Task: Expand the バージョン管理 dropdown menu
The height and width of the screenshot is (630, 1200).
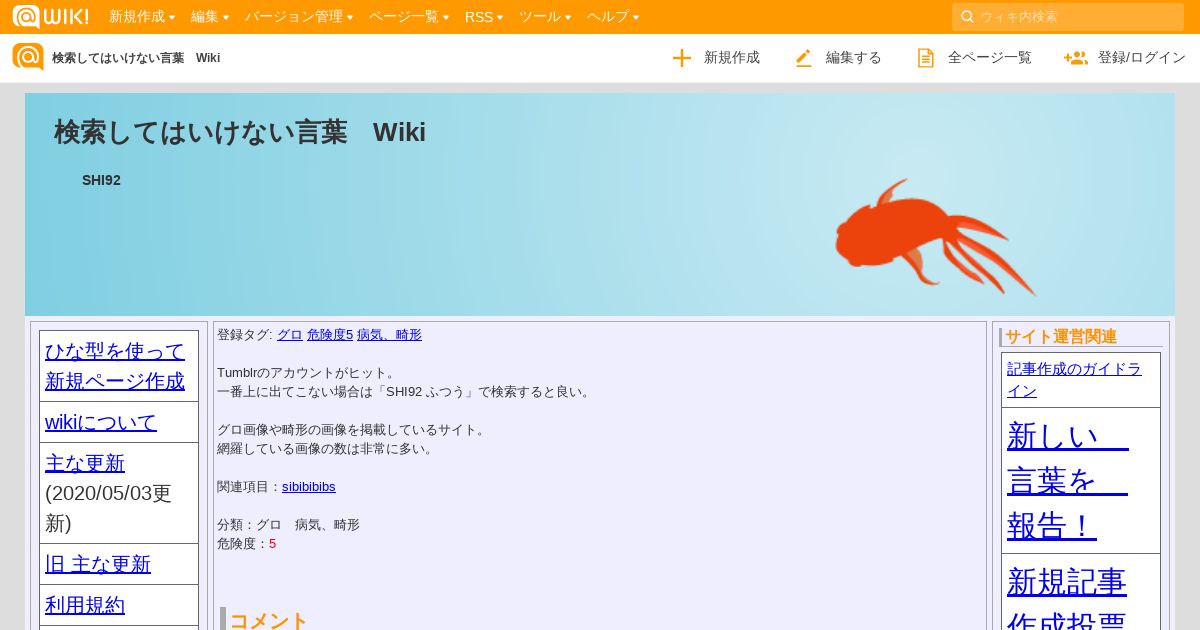Action: [x=299, y=16]
